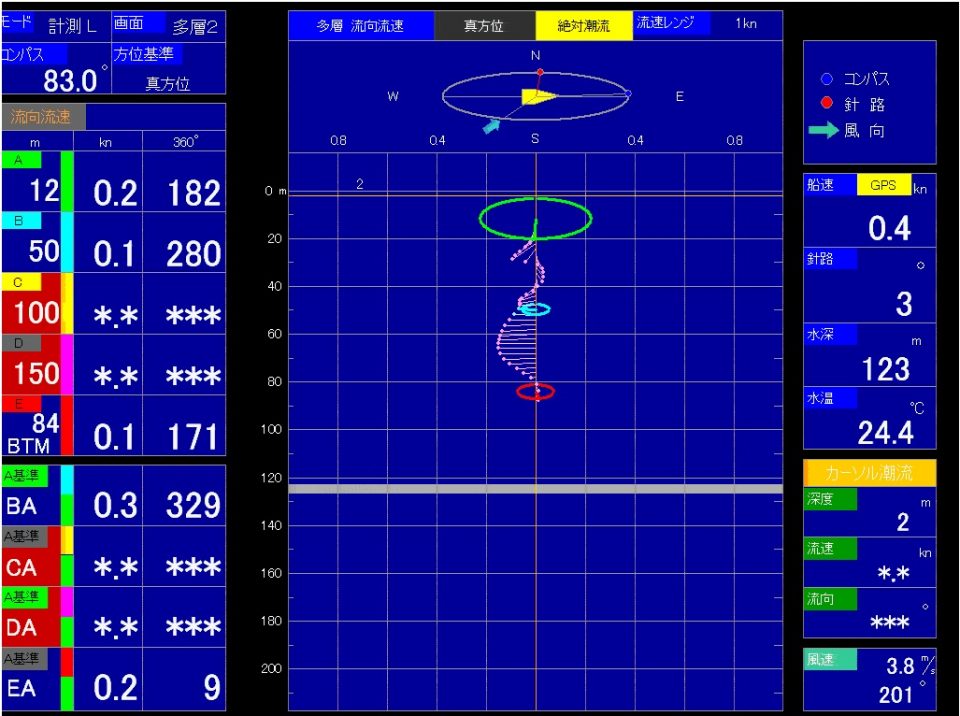Image resolution: width=960 pixels, height=716 pixels.
Task: Click the DA relative current row label
Action: 21,628
